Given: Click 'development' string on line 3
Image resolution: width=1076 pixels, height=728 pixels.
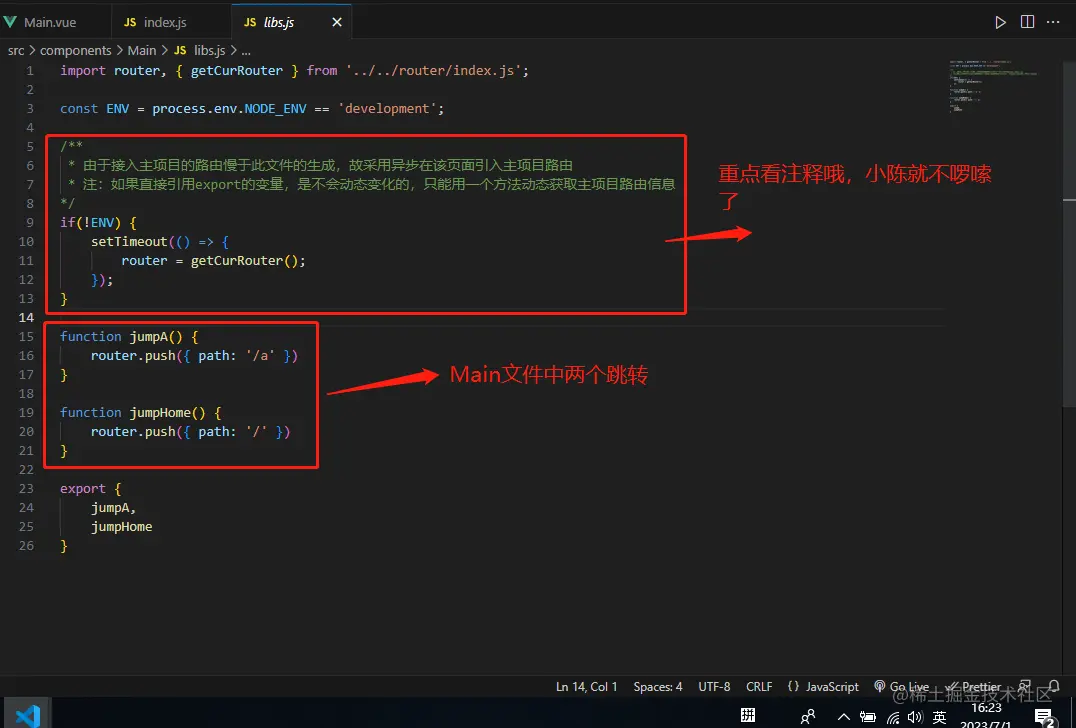Looking at the screenshot, I should pos(387,108).
